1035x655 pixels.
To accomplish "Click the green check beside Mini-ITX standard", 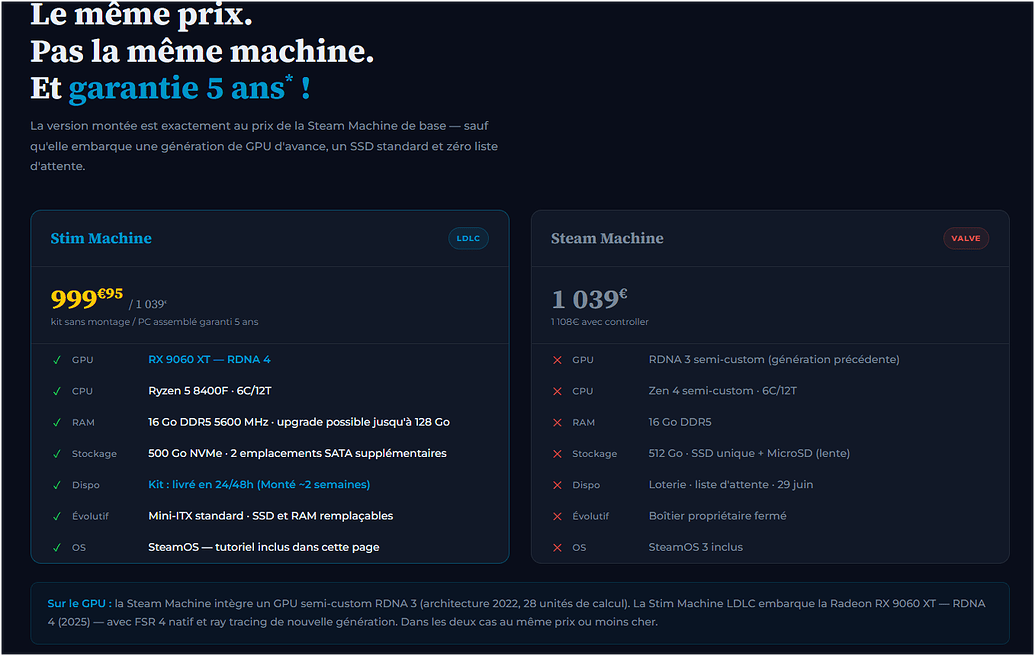I will 57,516.
